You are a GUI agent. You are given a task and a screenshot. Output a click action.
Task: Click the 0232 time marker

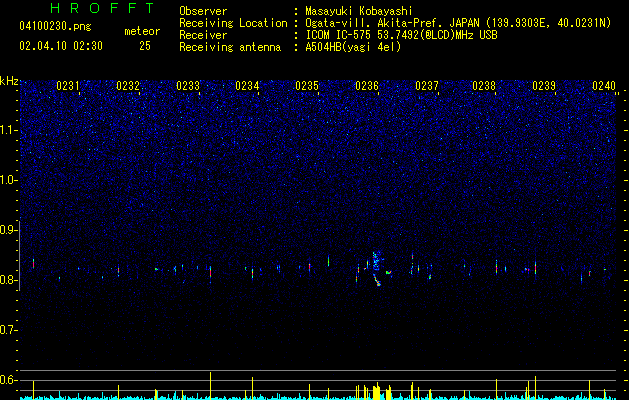point(128,86)
